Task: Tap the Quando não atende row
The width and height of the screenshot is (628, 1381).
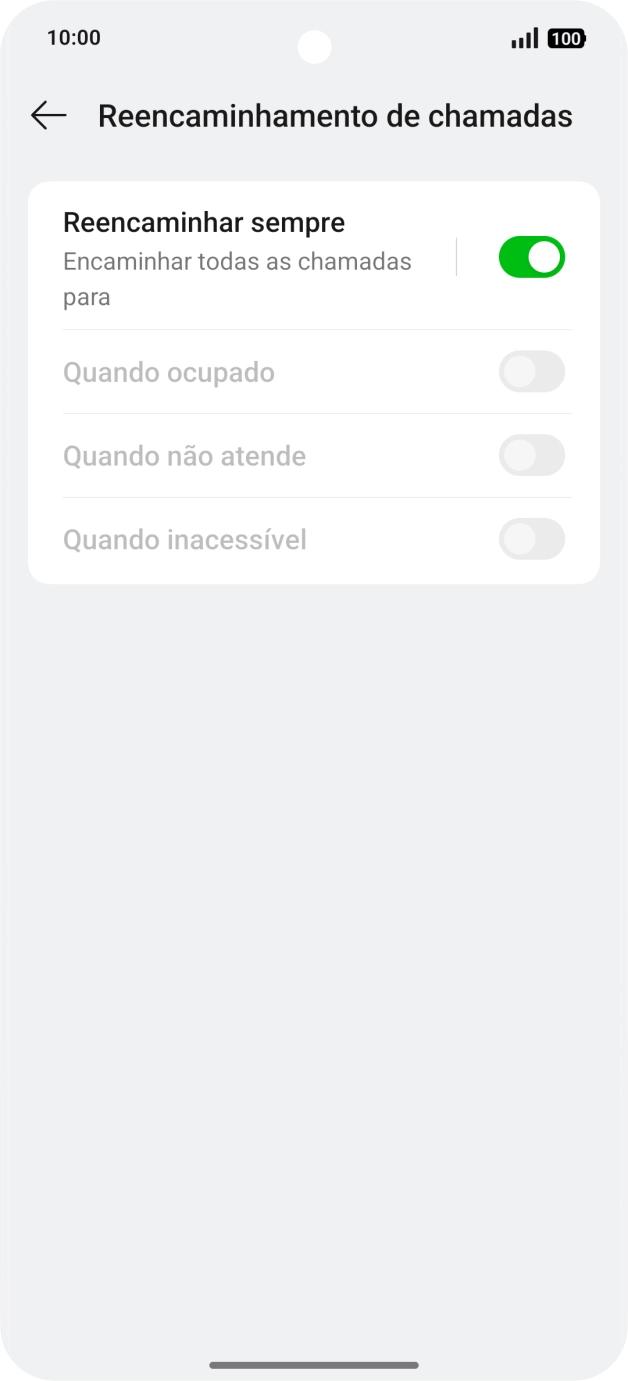Action: [184, 455]
